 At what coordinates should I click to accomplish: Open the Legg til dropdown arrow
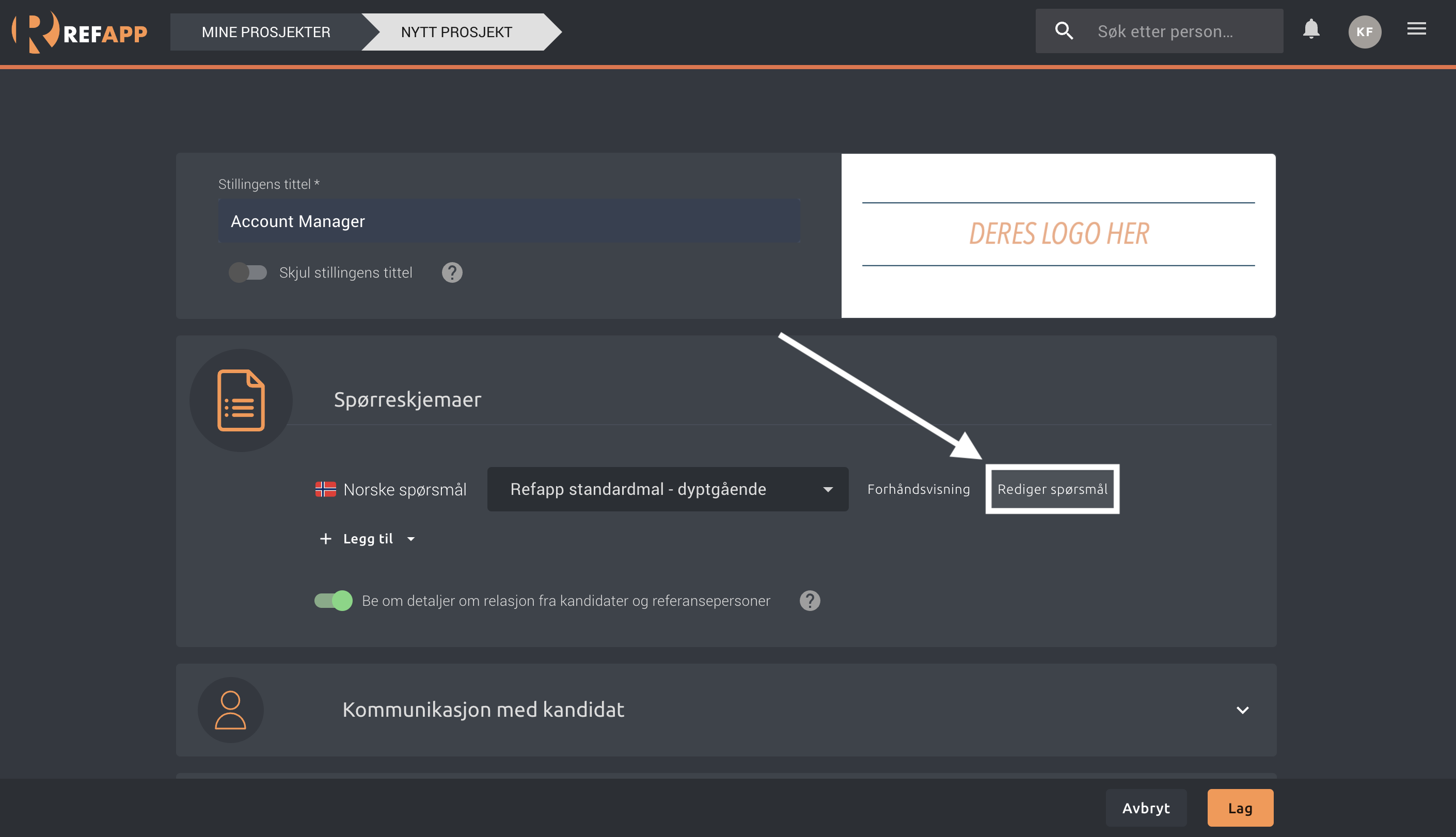pyautogui.click(x=410, y=539)
